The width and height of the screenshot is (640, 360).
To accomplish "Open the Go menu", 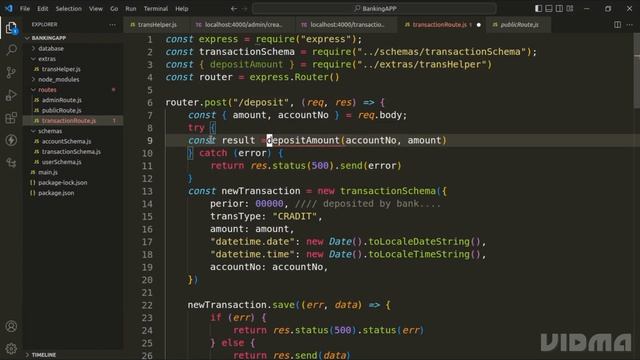I will (x=114, y=9).
